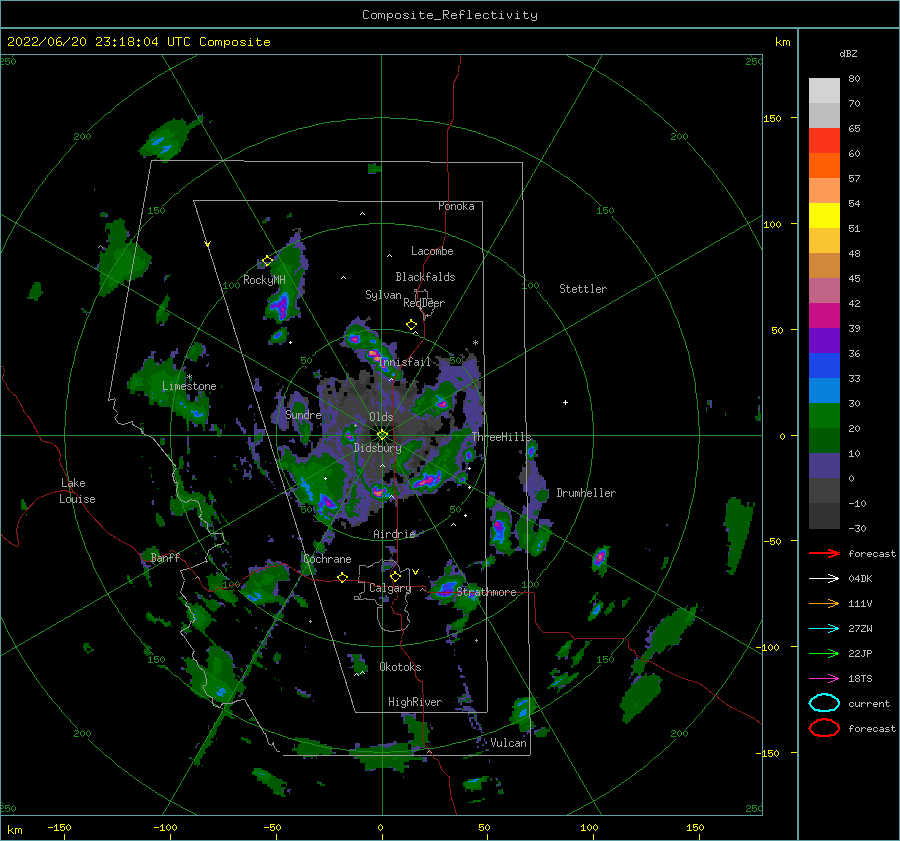Click the Strathmore label
Screen dimensions: 900x841
tap(486, 592)
